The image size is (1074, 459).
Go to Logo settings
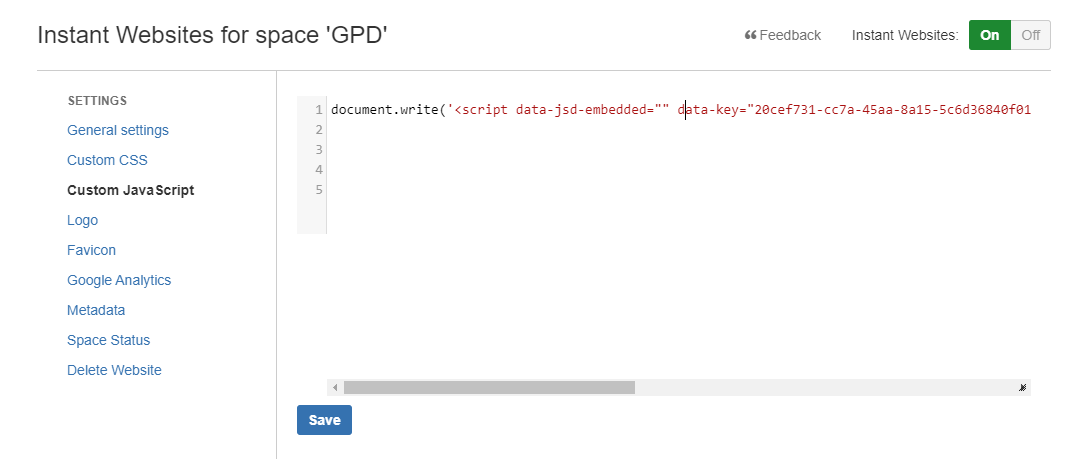[x=82, y=220]
